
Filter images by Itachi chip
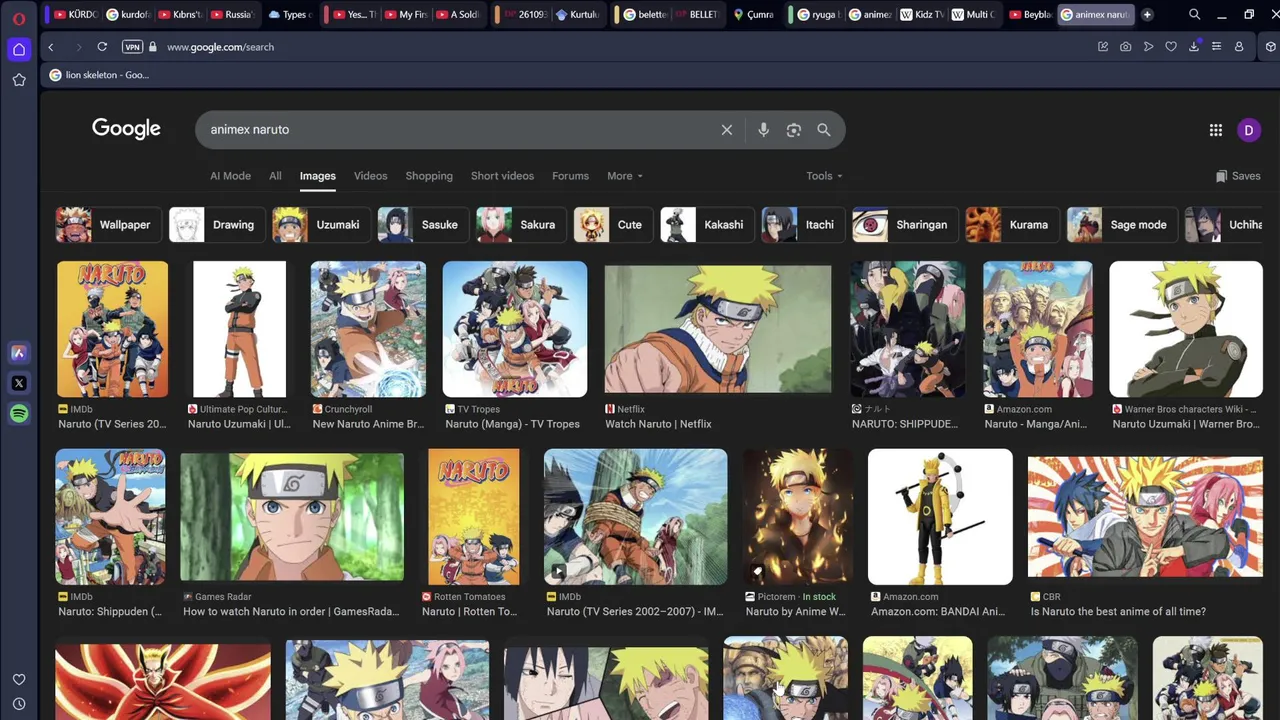803,225
